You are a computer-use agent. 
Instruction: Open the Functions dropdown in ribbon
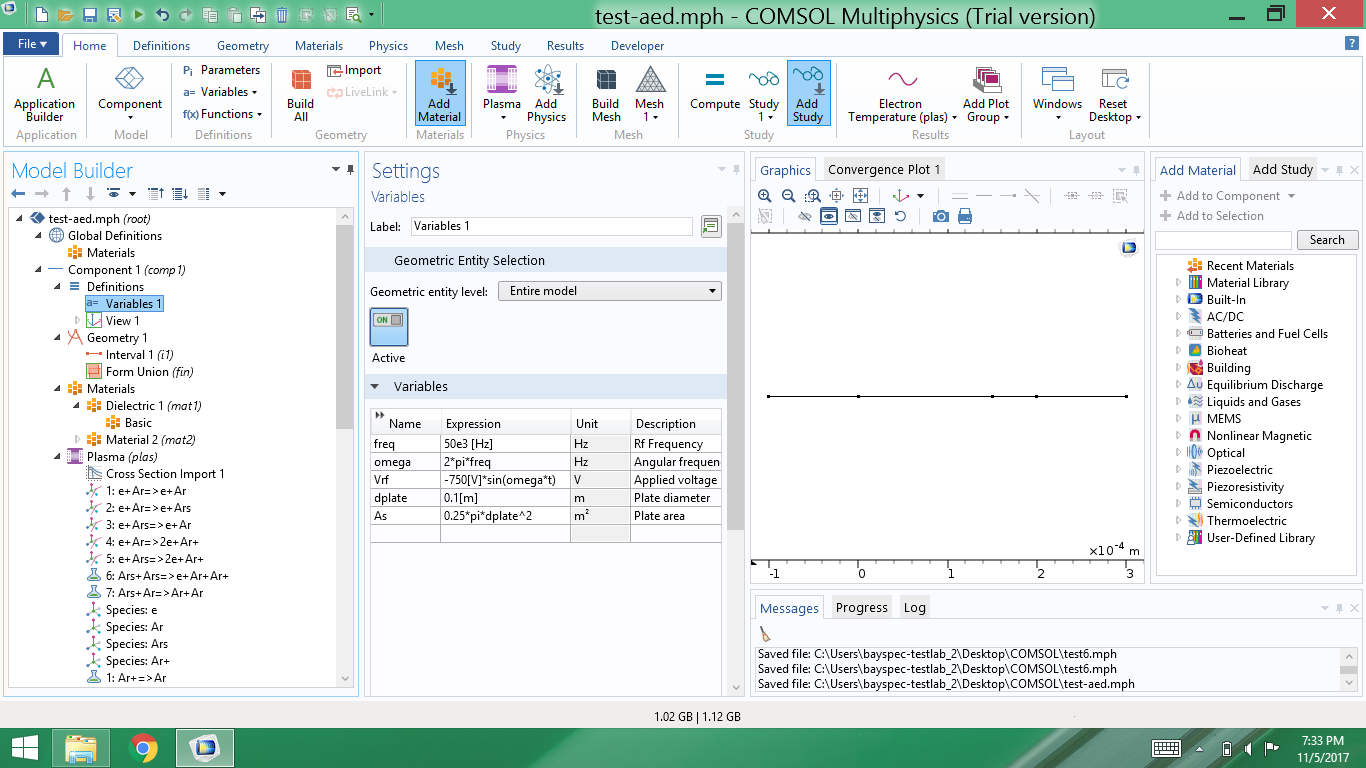(x=223, y=114)
